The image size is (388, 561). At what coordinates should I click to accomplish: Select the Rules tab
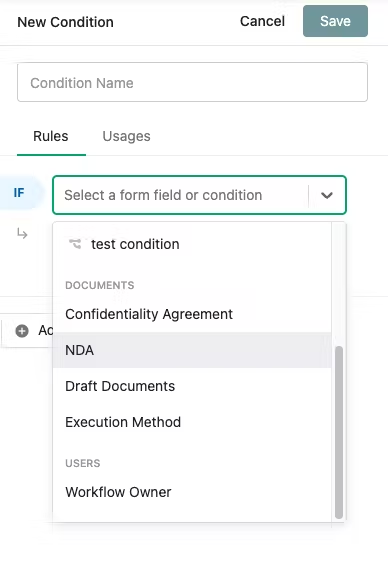pos(51,136)
